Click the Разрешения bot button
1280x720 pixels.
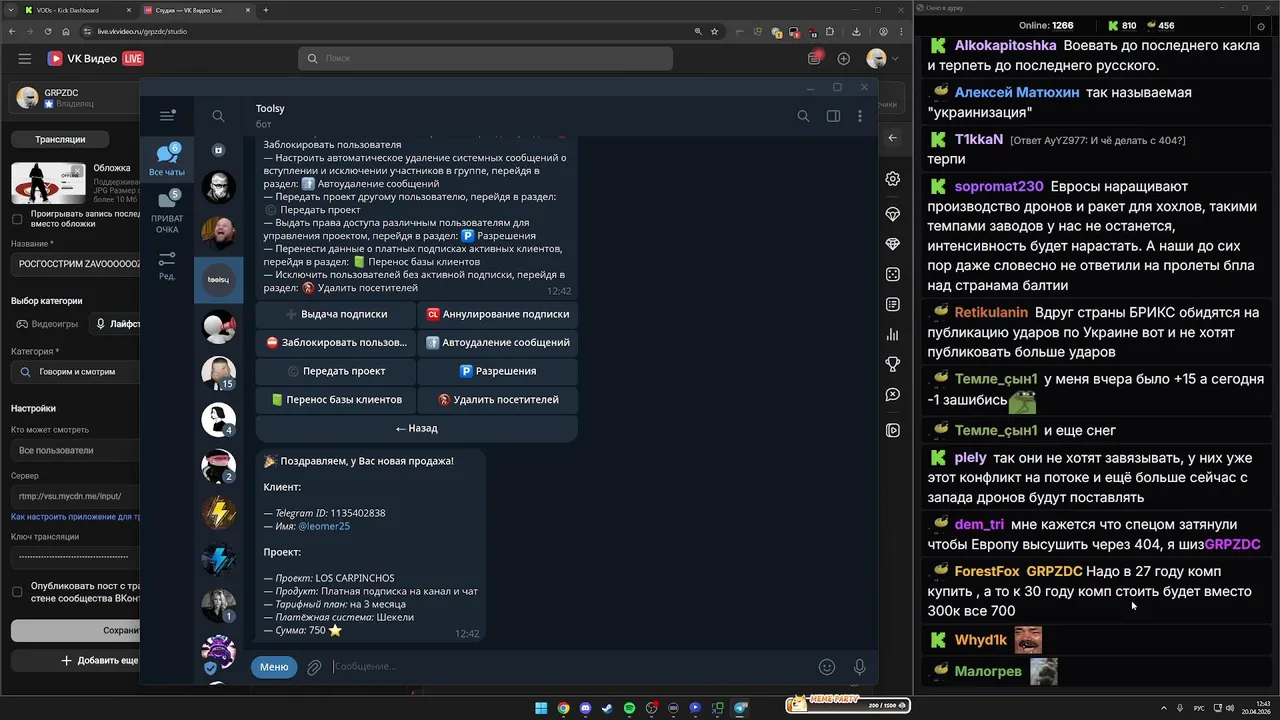(497, 371)
